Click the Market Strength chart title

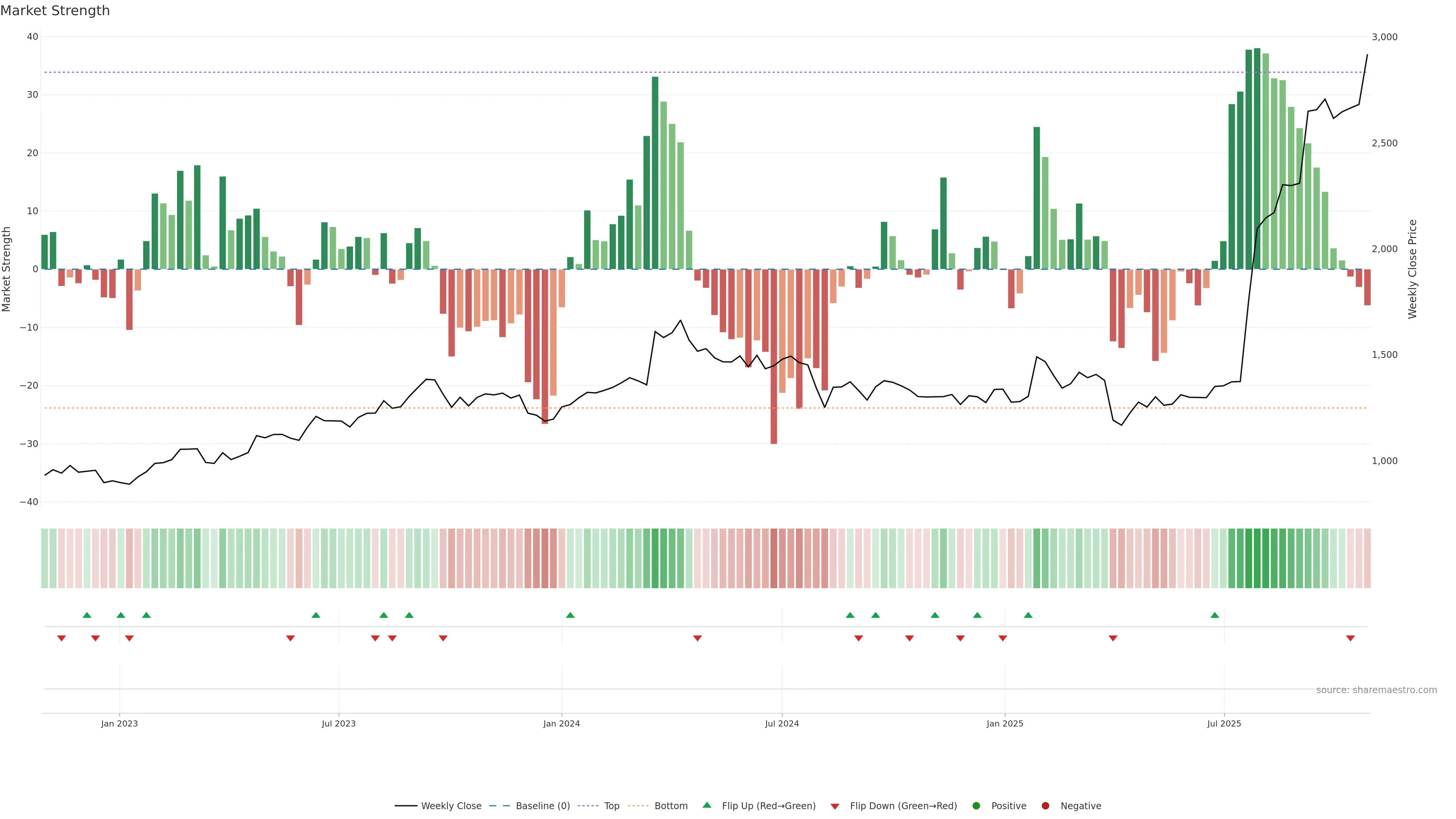55,11
